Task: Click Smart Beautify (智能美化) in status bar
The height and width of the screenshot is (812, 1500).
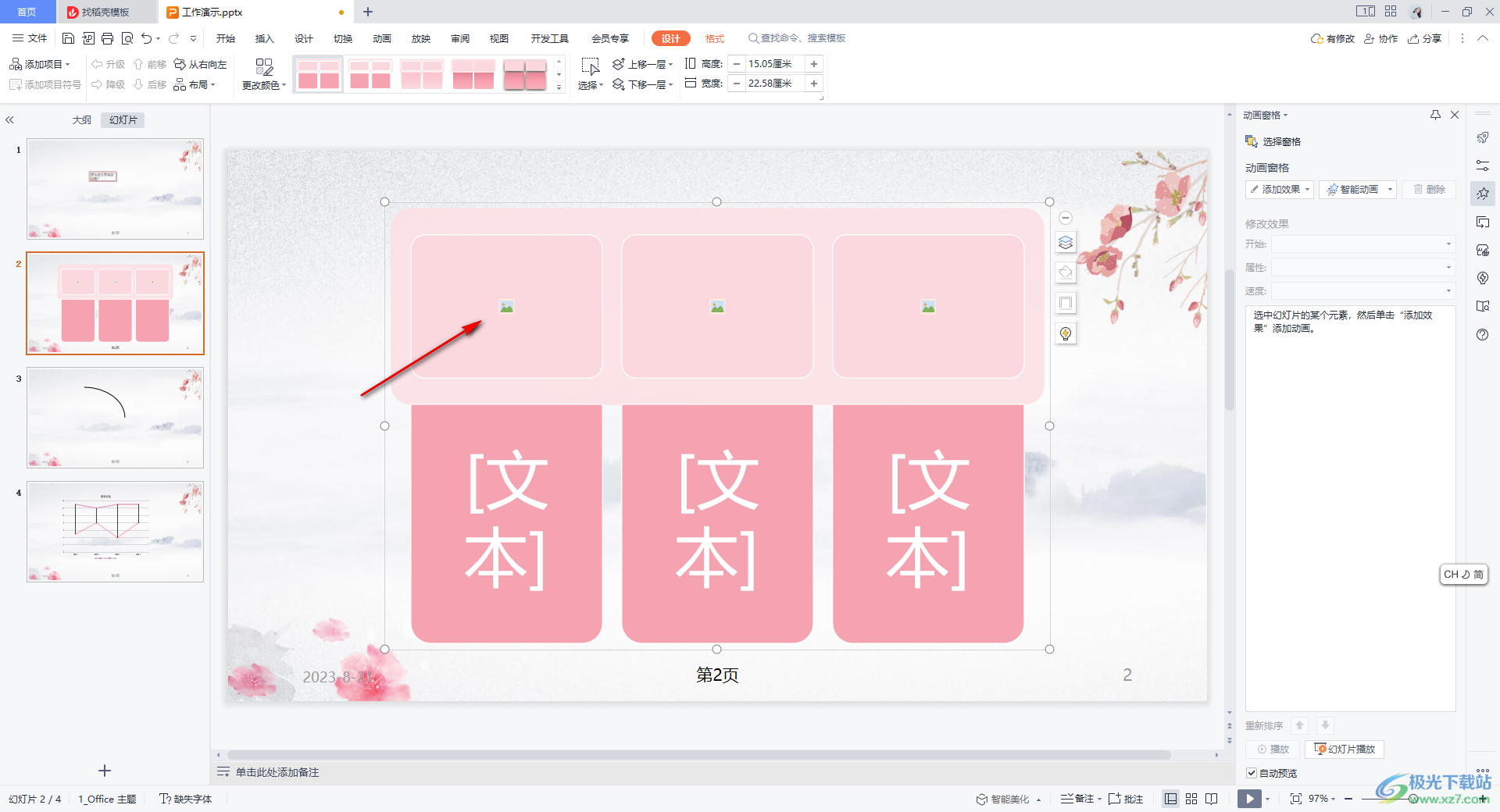Action: pyautogui.click(x=1003, y=799)
